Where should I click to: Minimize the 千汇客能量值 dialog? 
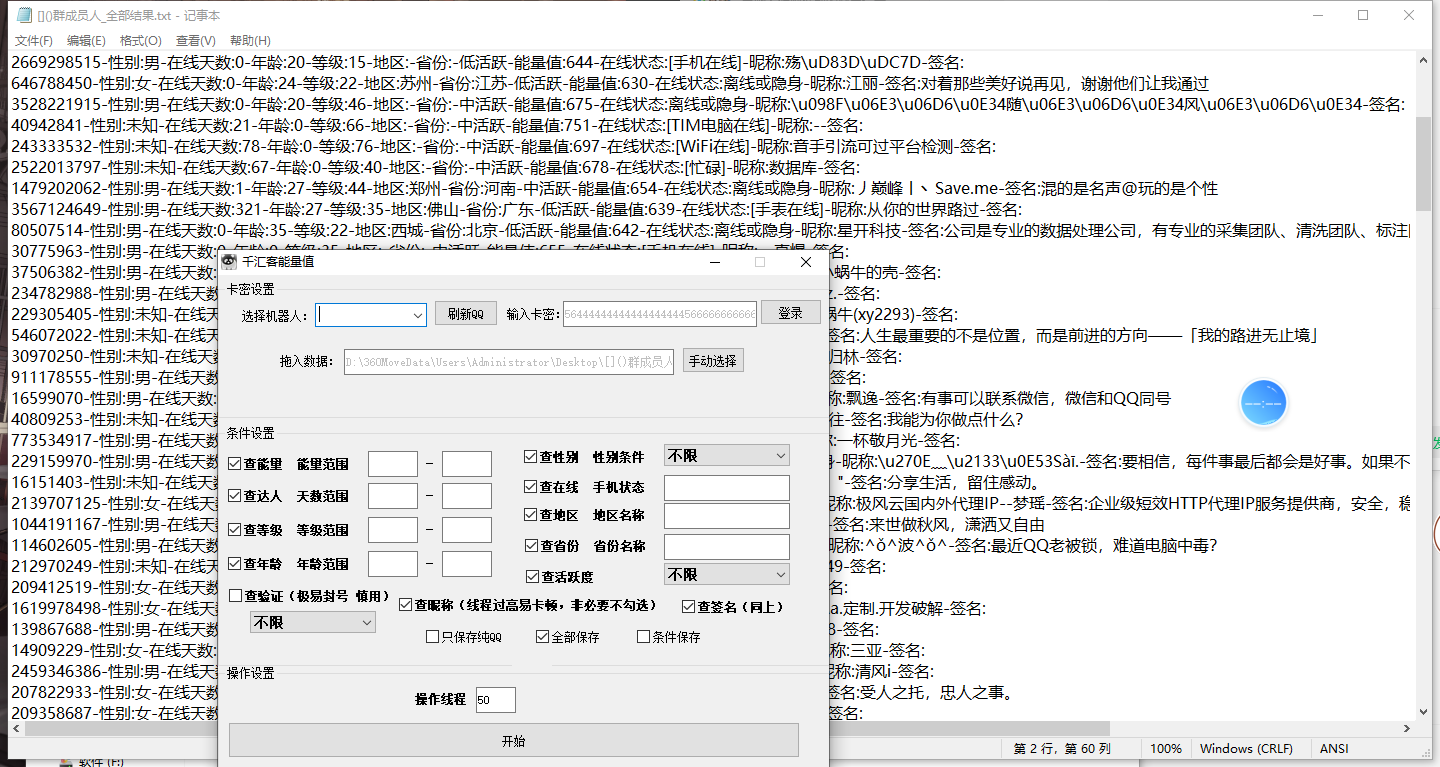coord(714,262)
